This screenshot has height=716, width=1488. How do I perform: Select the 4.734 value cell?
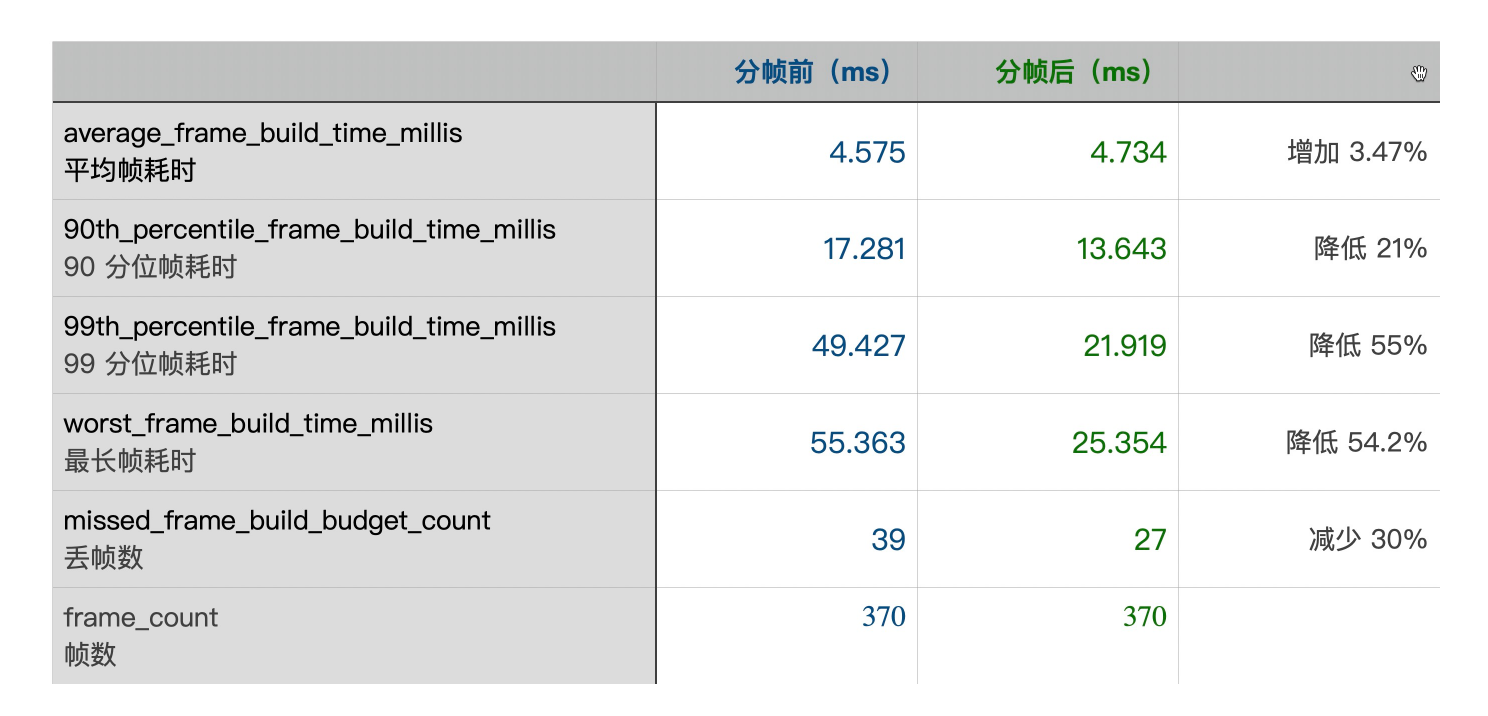[x=1128, y=152]
